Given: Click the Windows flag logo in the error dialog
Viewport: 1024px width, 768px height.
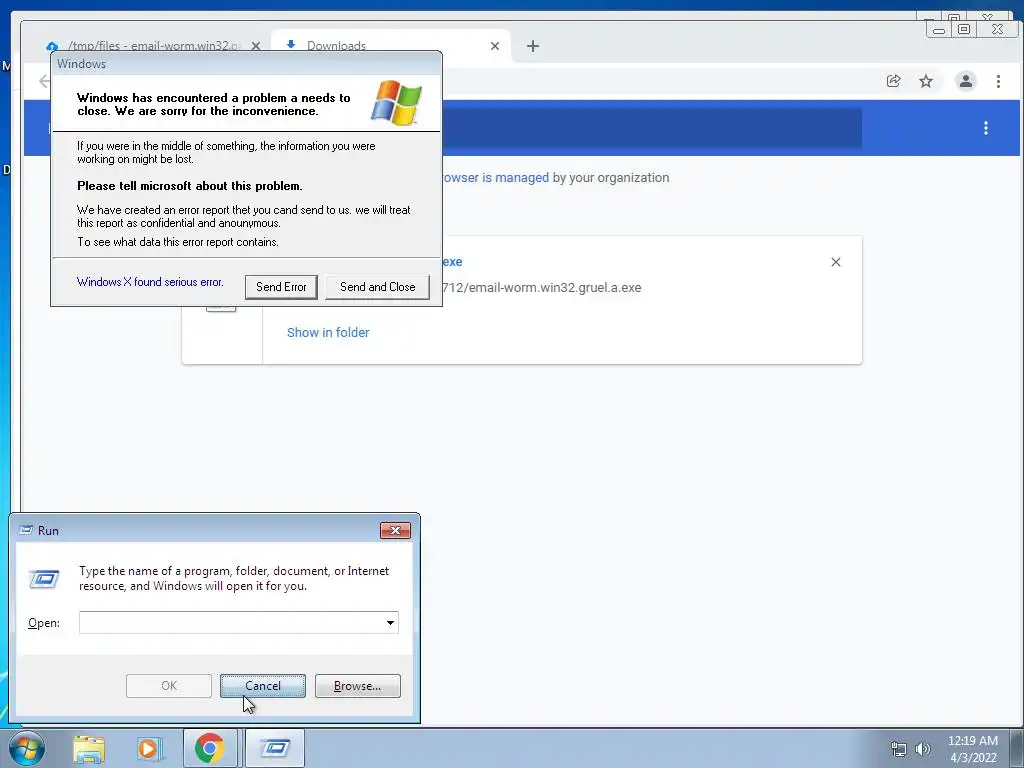Looking at the screenshot, I should [396, 103].
